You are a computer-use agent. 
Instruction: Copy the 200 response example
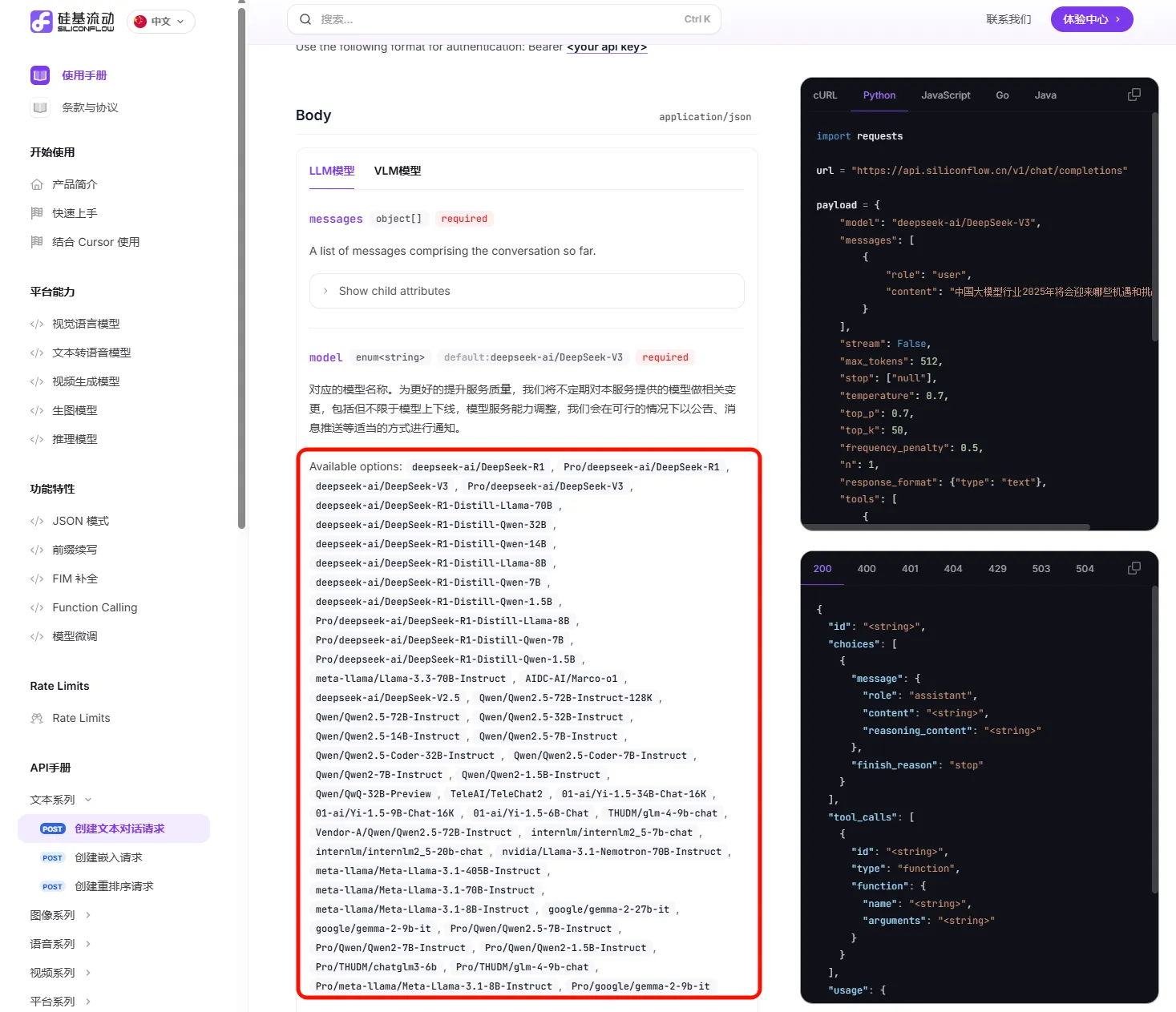[1134, 568]
